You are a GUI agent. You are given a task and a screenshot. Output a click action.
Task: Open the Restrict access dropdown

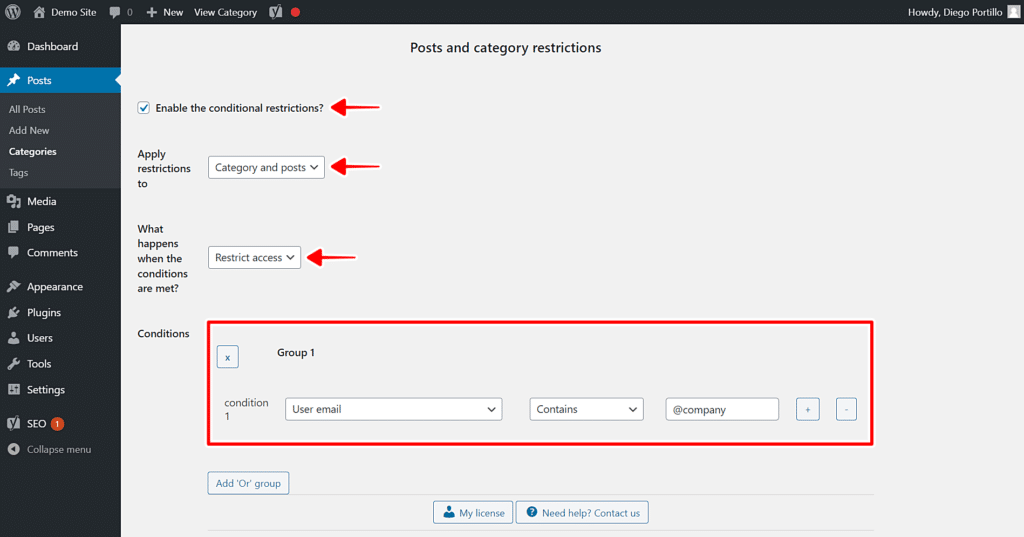coord(254,257)
